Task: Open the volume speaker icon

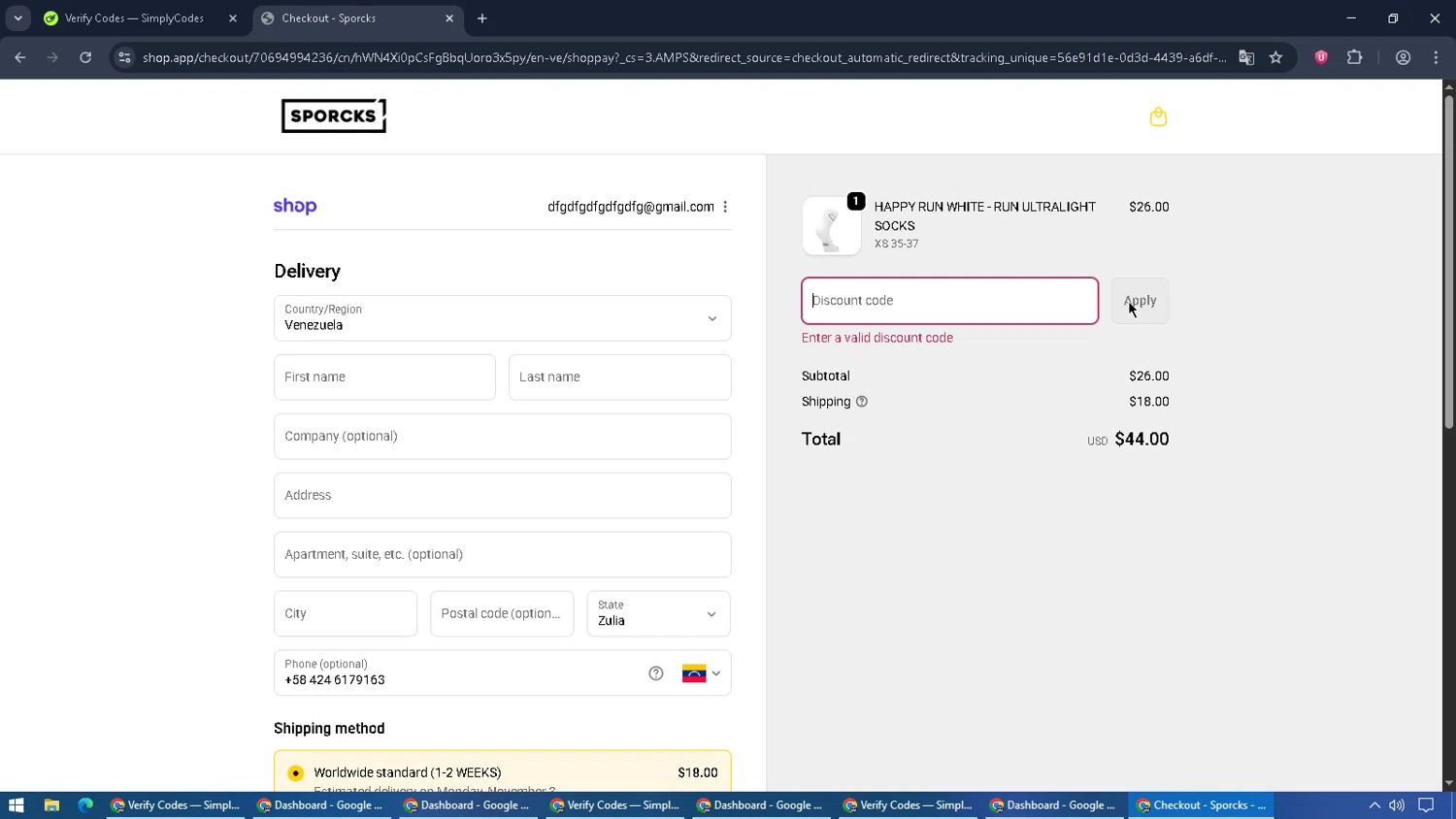Action: (1397, 805)
